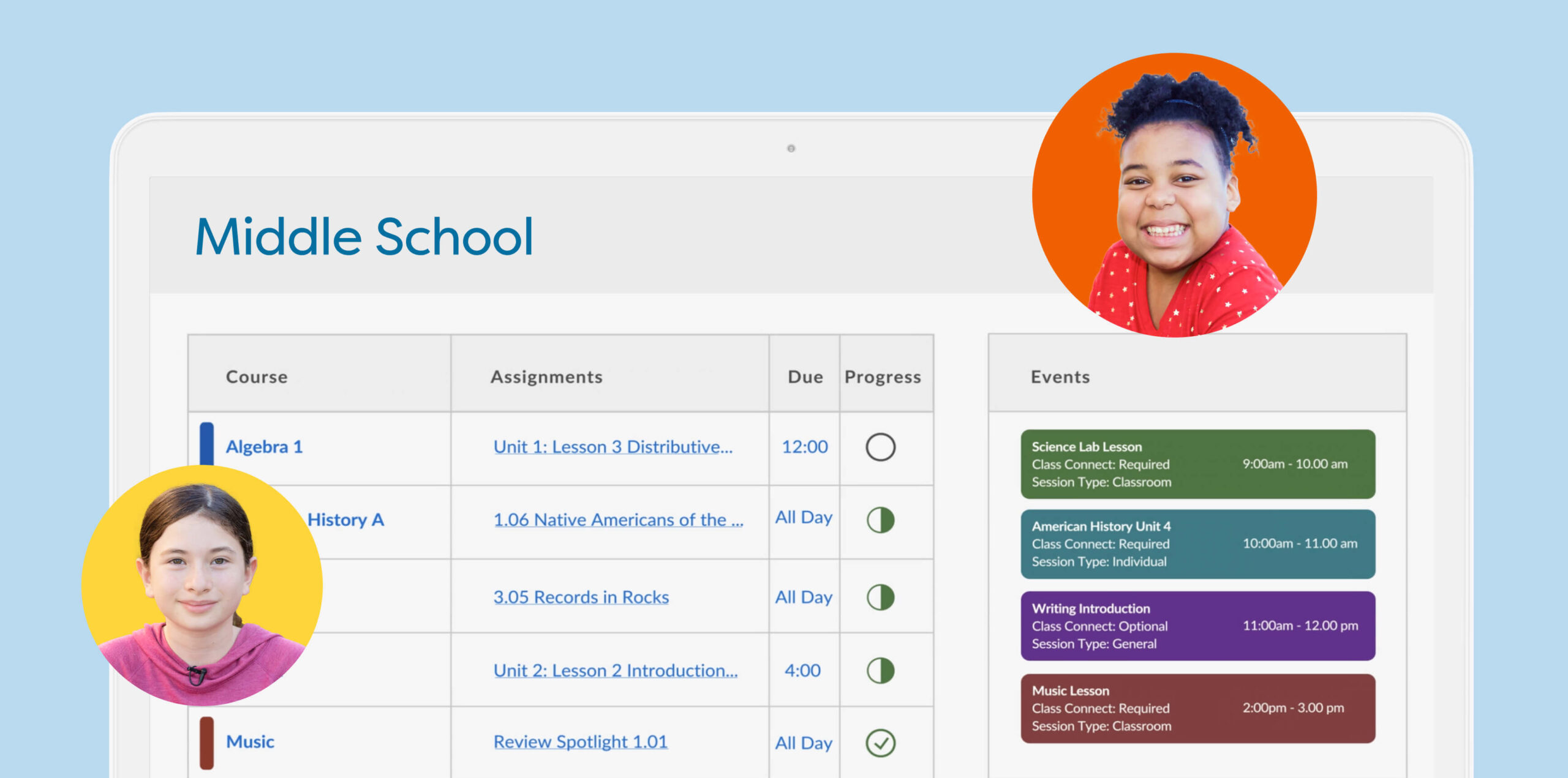Open Review Spotlight 1.01 link

click(580, 742)
